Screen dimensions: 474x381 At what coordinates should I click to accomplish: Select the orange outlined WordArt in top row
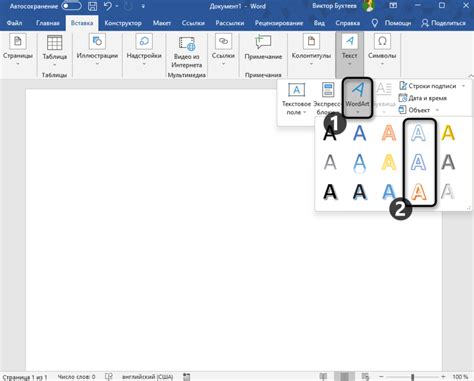tap(389, 133)
